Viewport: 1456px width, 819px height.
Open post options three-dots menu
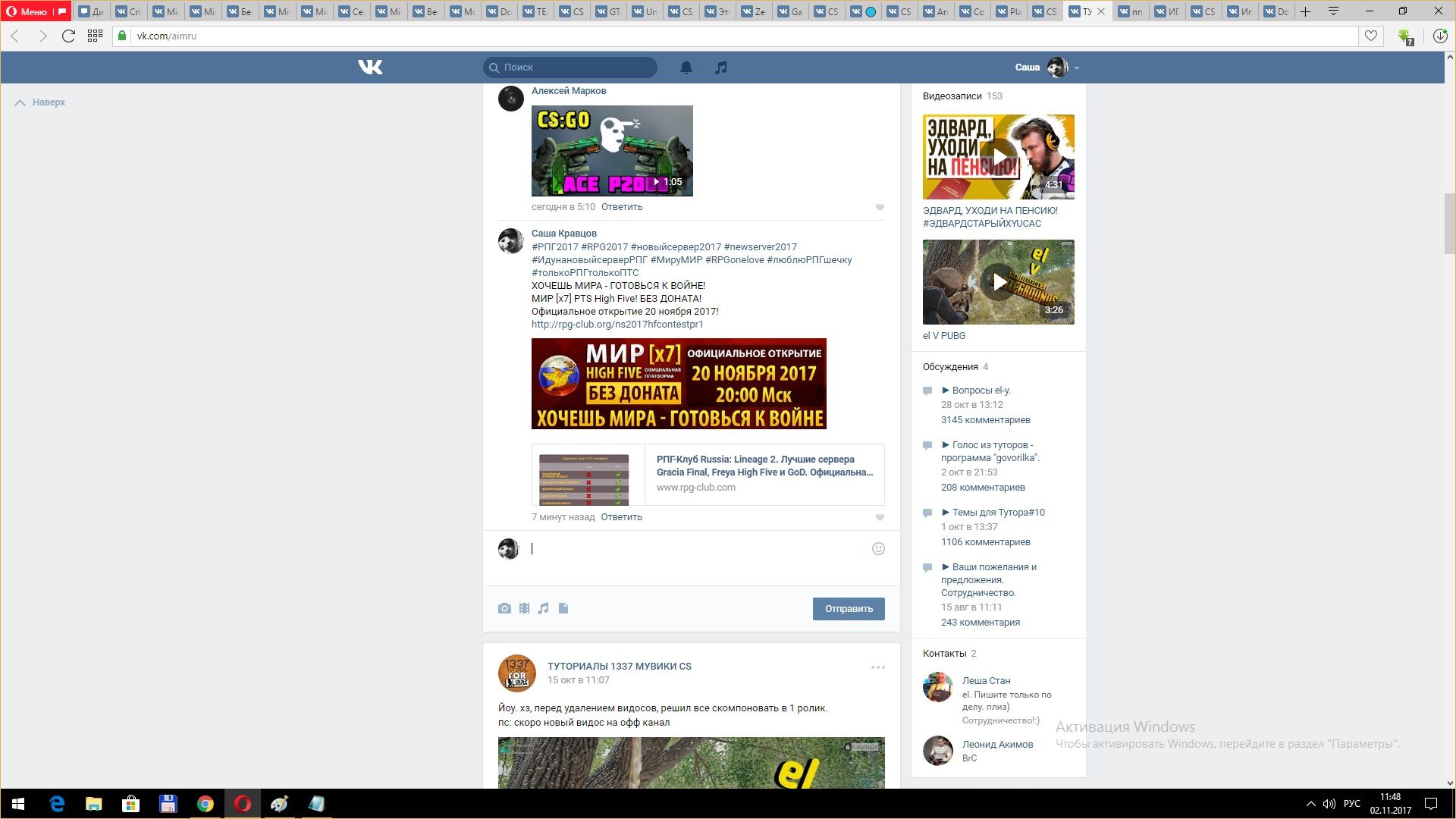coord(877,667)
